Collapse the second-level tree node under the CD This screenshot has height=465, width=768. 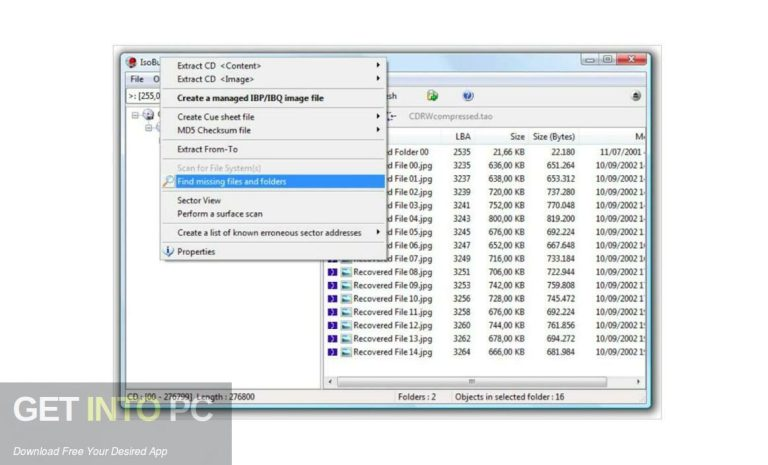pyautogui.click(x=148, y=128)
